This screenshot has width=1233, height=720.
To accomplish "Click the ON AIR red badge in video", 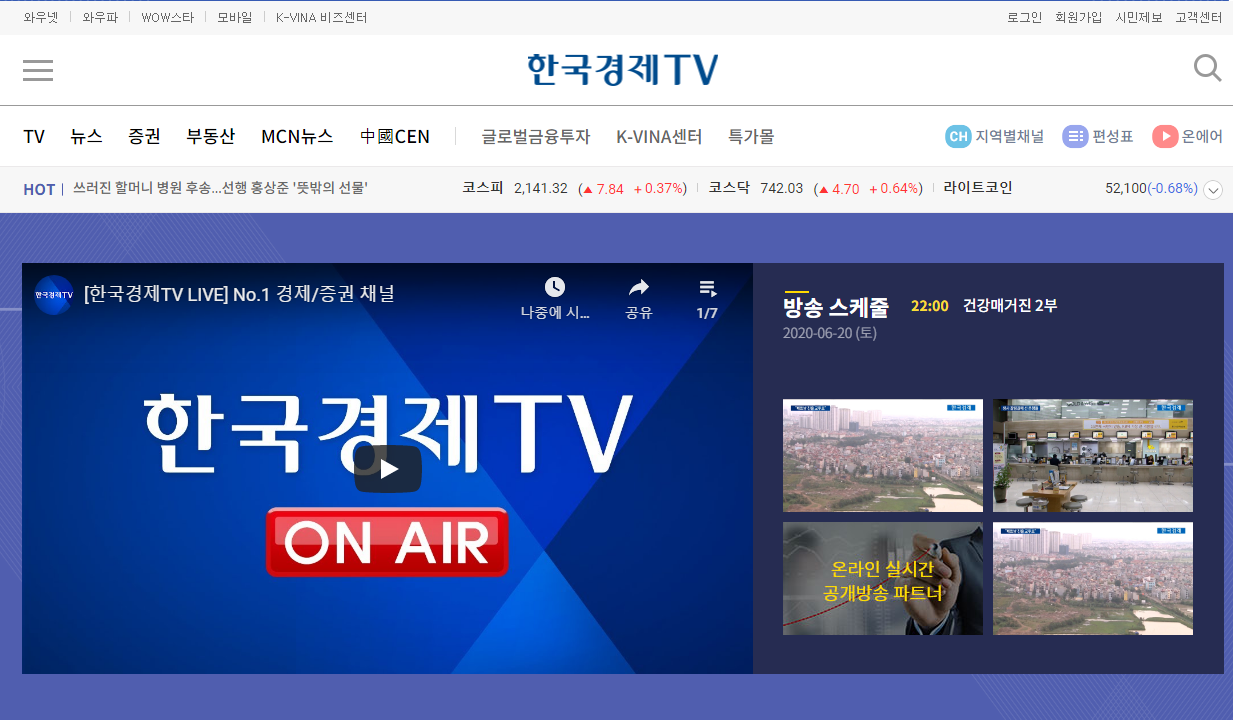I will 387,542.
